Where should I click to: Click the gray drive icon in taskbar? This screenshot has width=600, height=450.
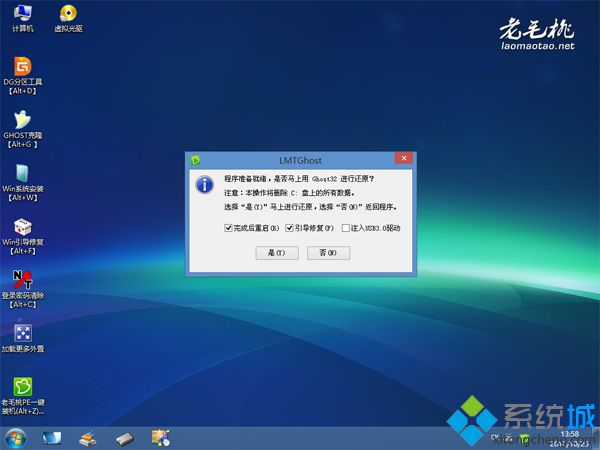tap(125, 439)
